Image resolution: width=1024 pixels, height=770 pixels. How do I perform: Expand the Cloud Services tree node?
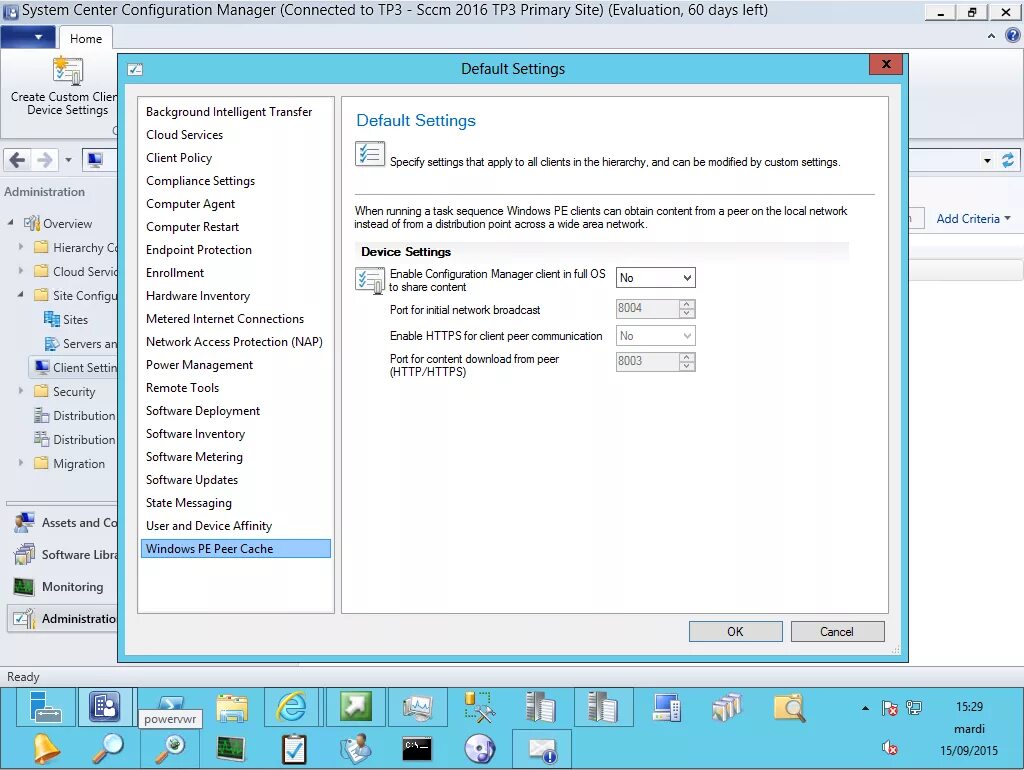(x=21, y=271)
